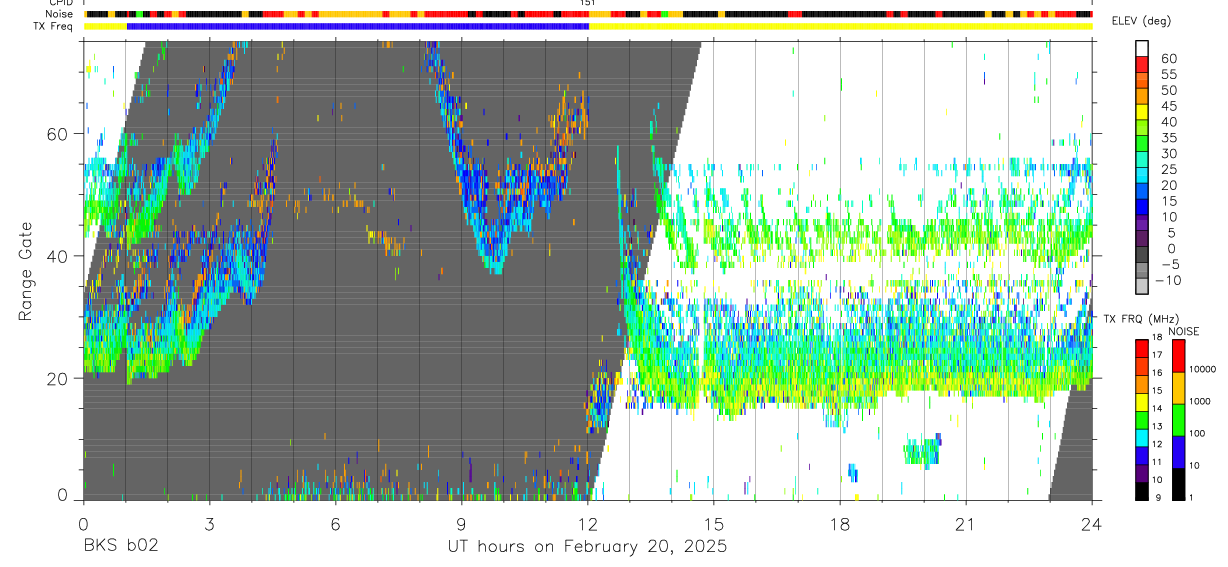Click the 3 tick on UT hours axis

208,523
